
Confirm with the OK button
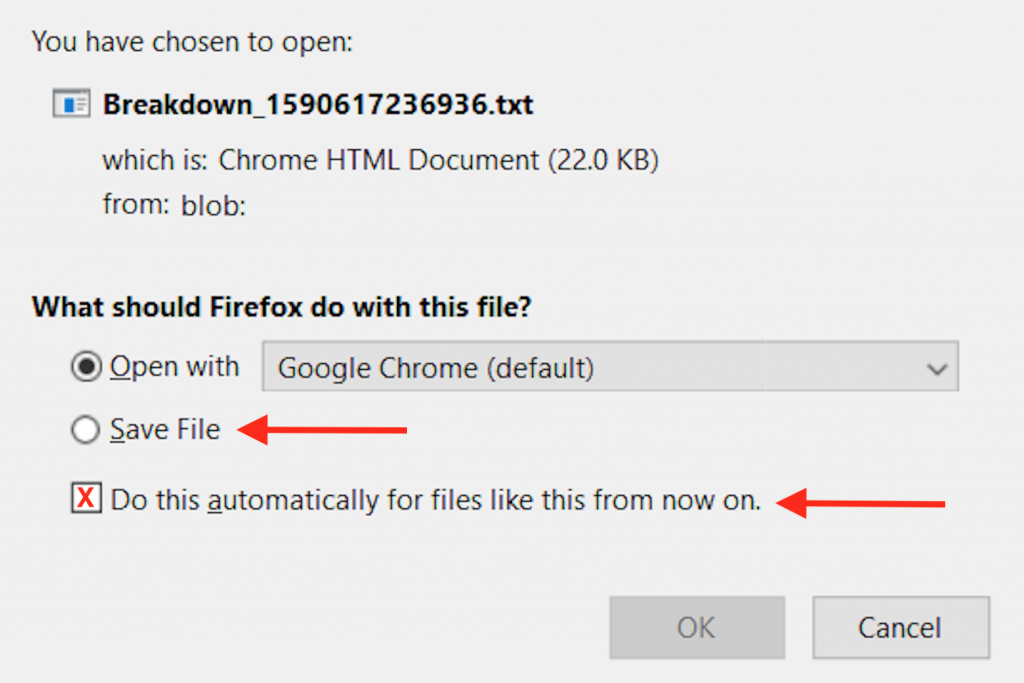click(x=697, y=627)
